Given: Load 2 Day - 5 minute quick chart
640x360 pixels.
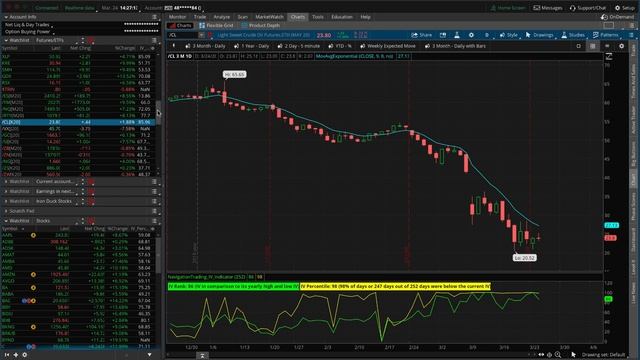Looking at the screenshot, I should pos(298,46).
